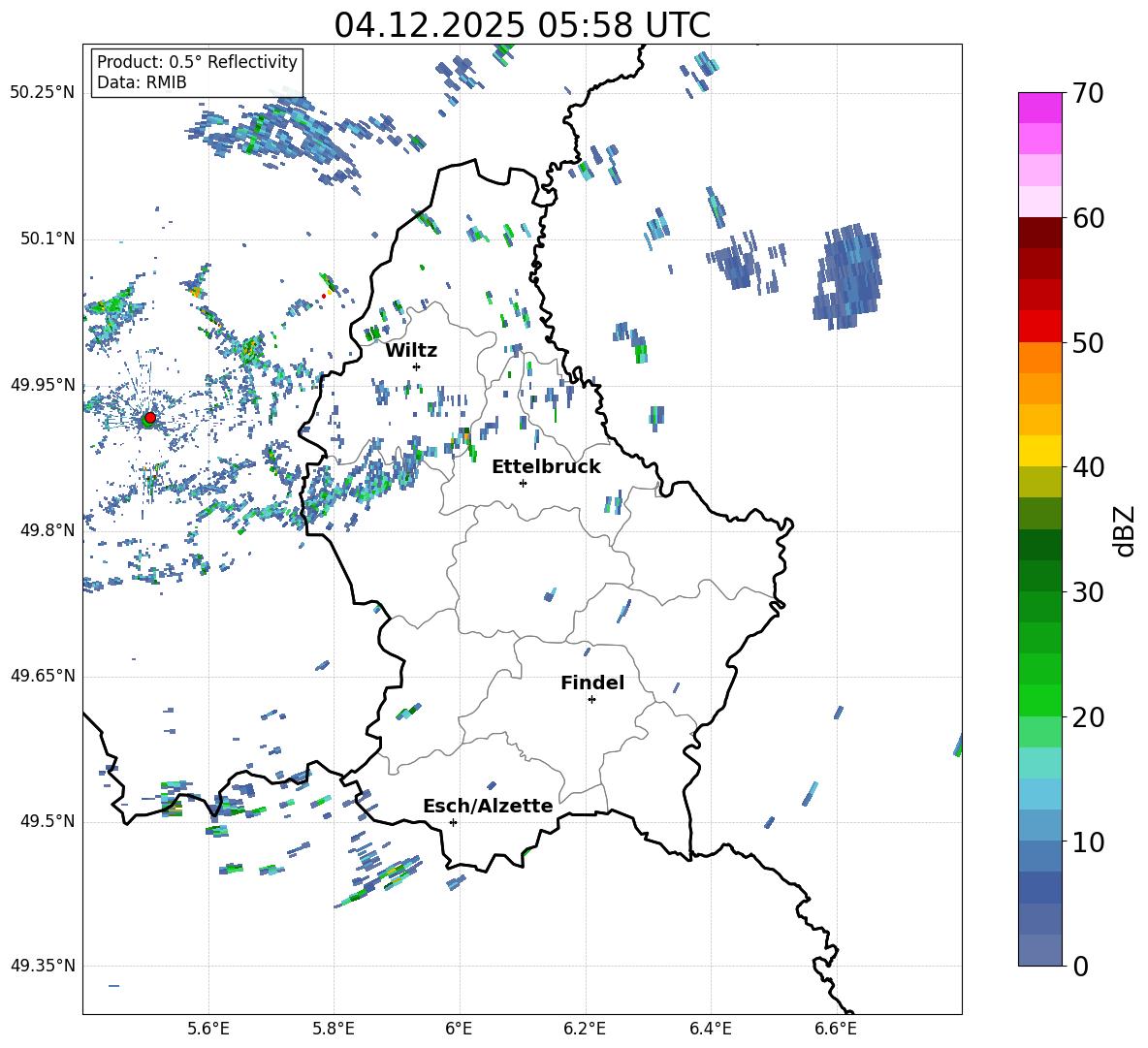Select the Esch/Alzette city label
The height and width of the screenshot is (1048, 1148).
tap(488, 806)
